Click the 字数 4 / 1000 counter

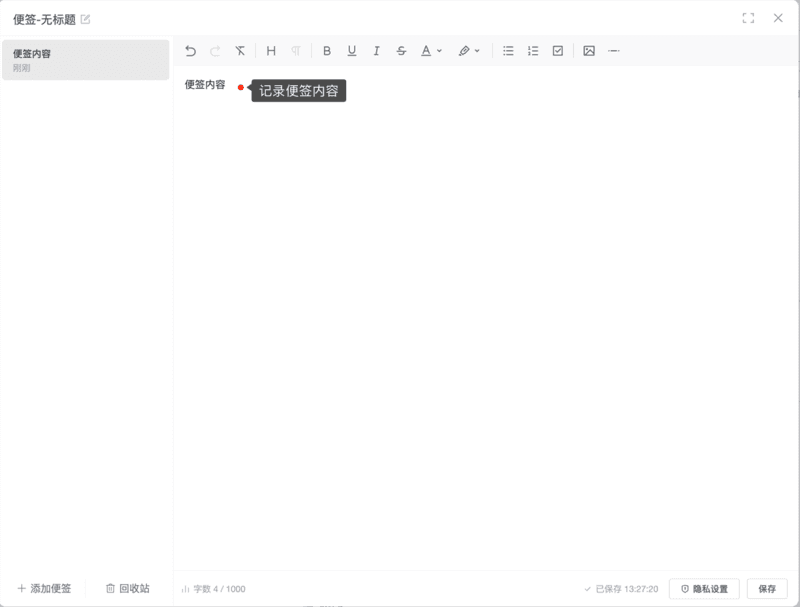(x=213, y=589)
